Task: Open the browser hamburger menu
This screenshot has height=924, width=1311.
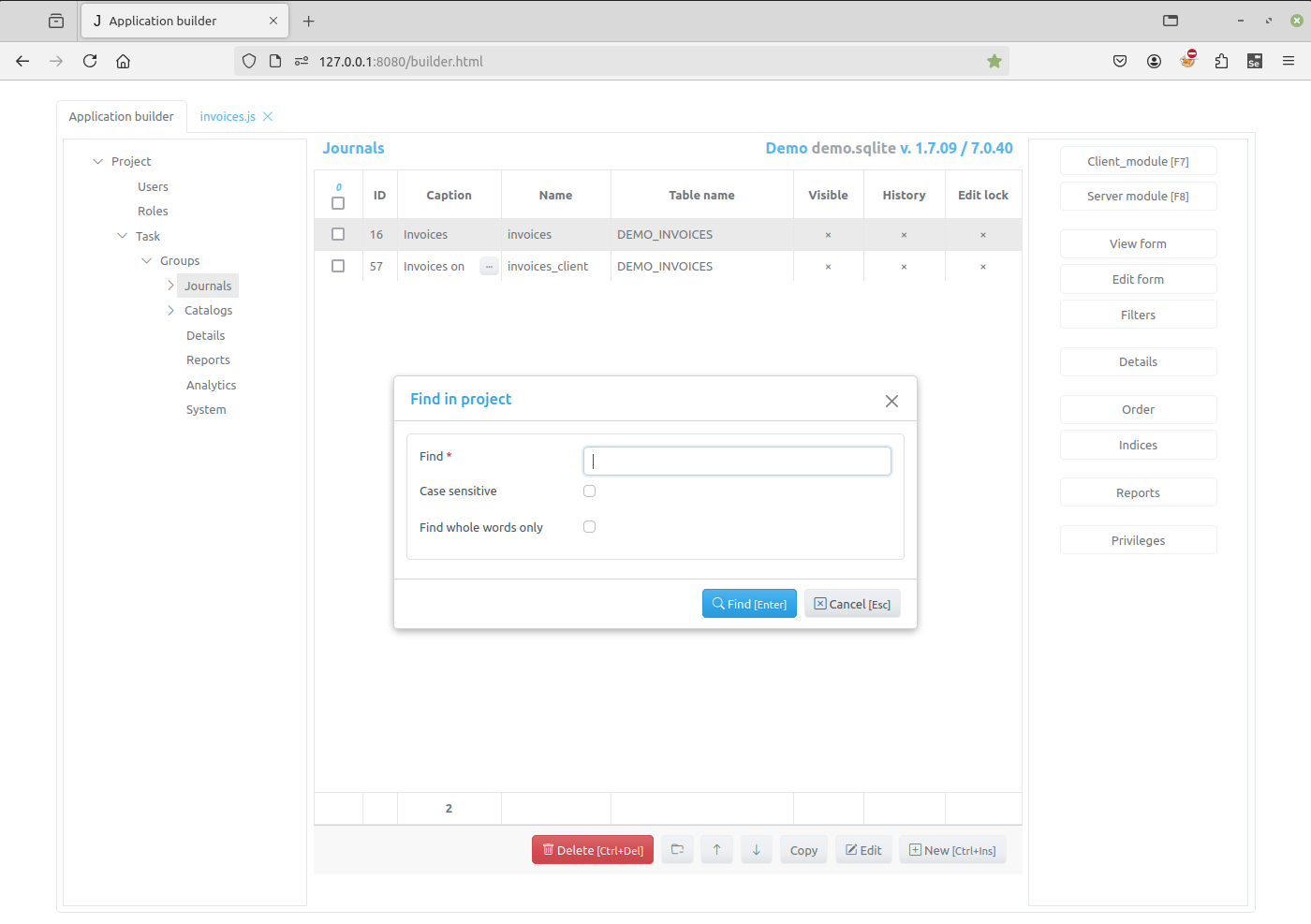Action: pos(1289,61)
